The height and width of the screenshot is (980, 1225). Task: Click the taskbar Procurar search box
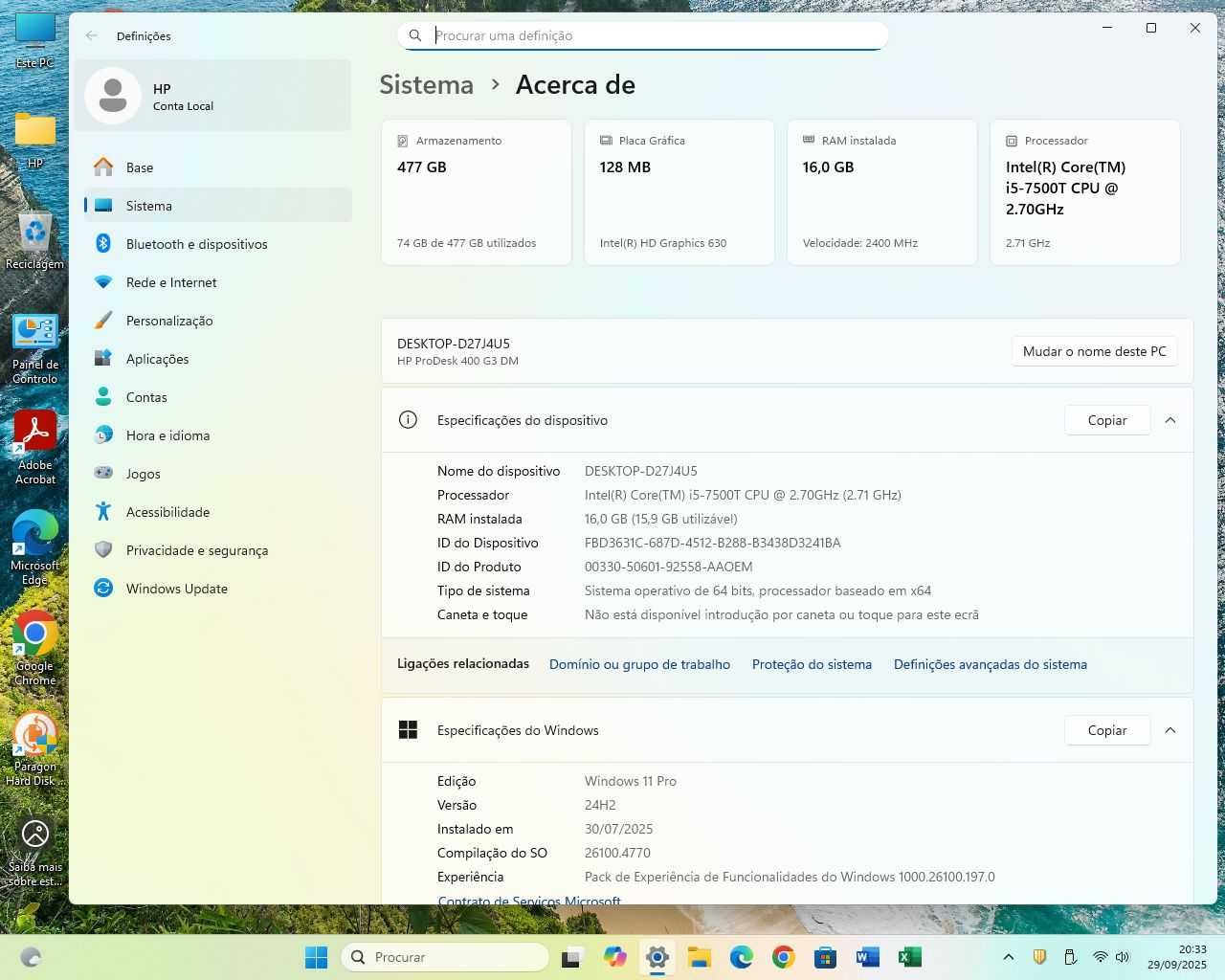click(x=446, y=957)
